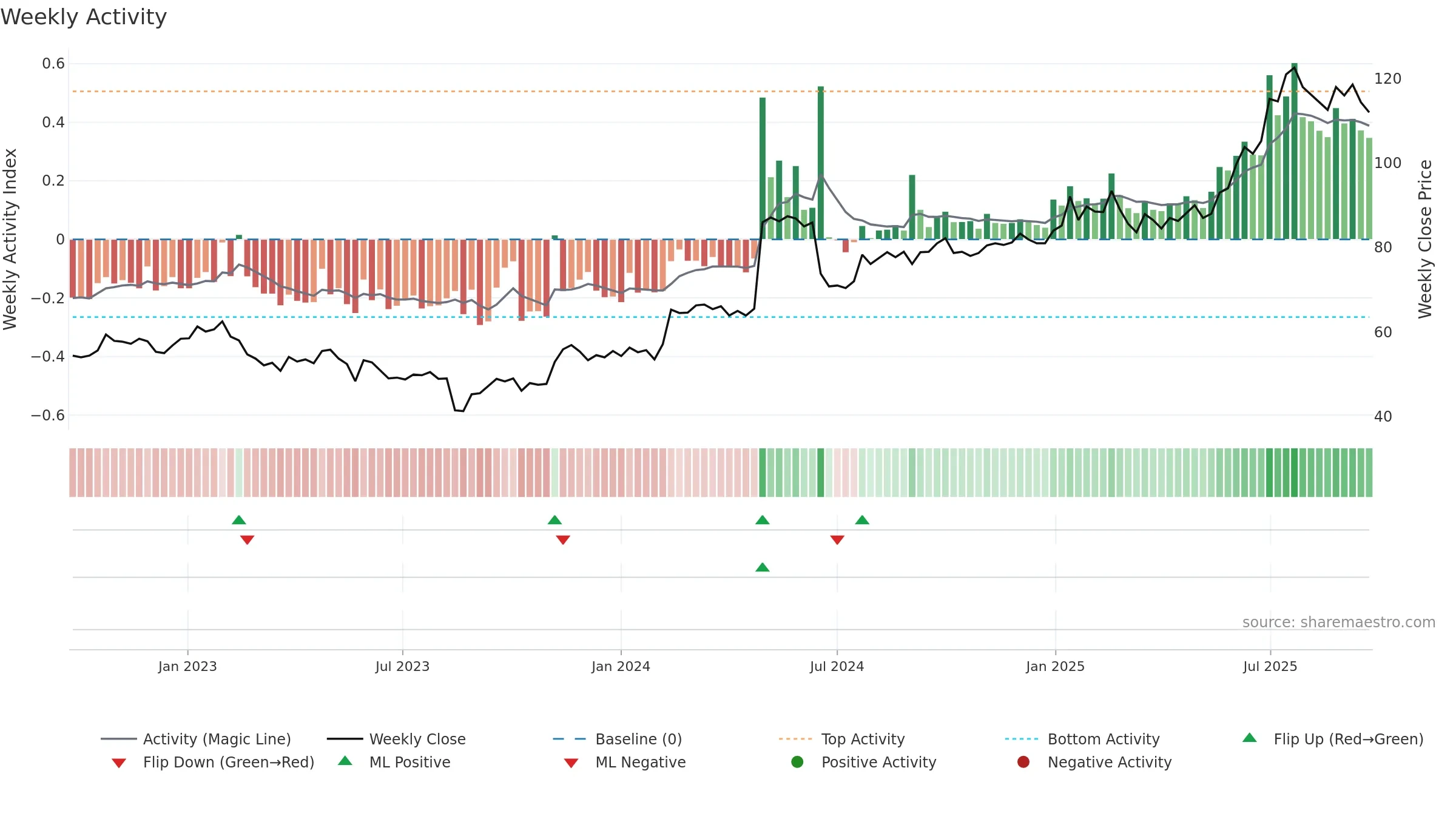This screenshot has height=819, width=1456.
Task: Click the 0.6 left axis tick label
Action: (53, 64)
